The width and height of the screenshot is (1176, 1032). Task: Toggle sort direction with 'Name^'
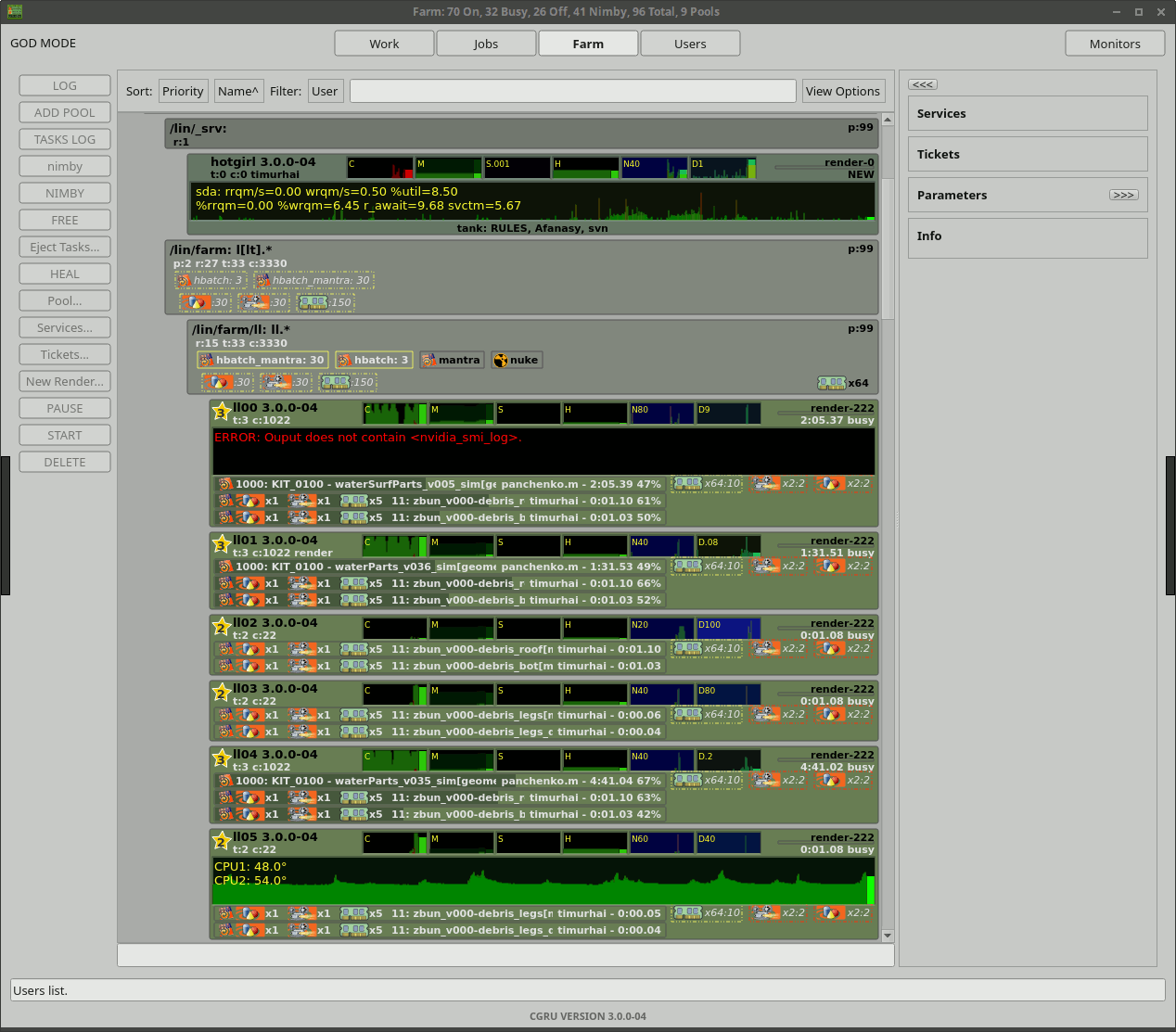point(238,91)
